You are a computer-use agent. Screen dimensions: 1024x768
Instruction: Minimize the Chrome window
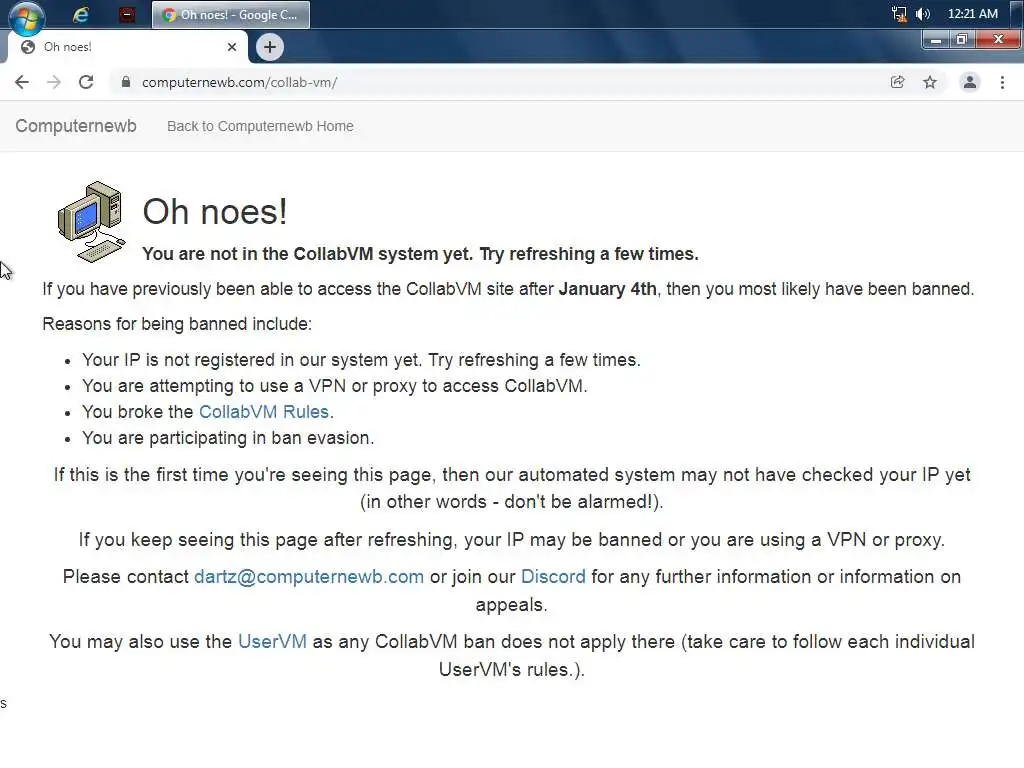point(935,40)
